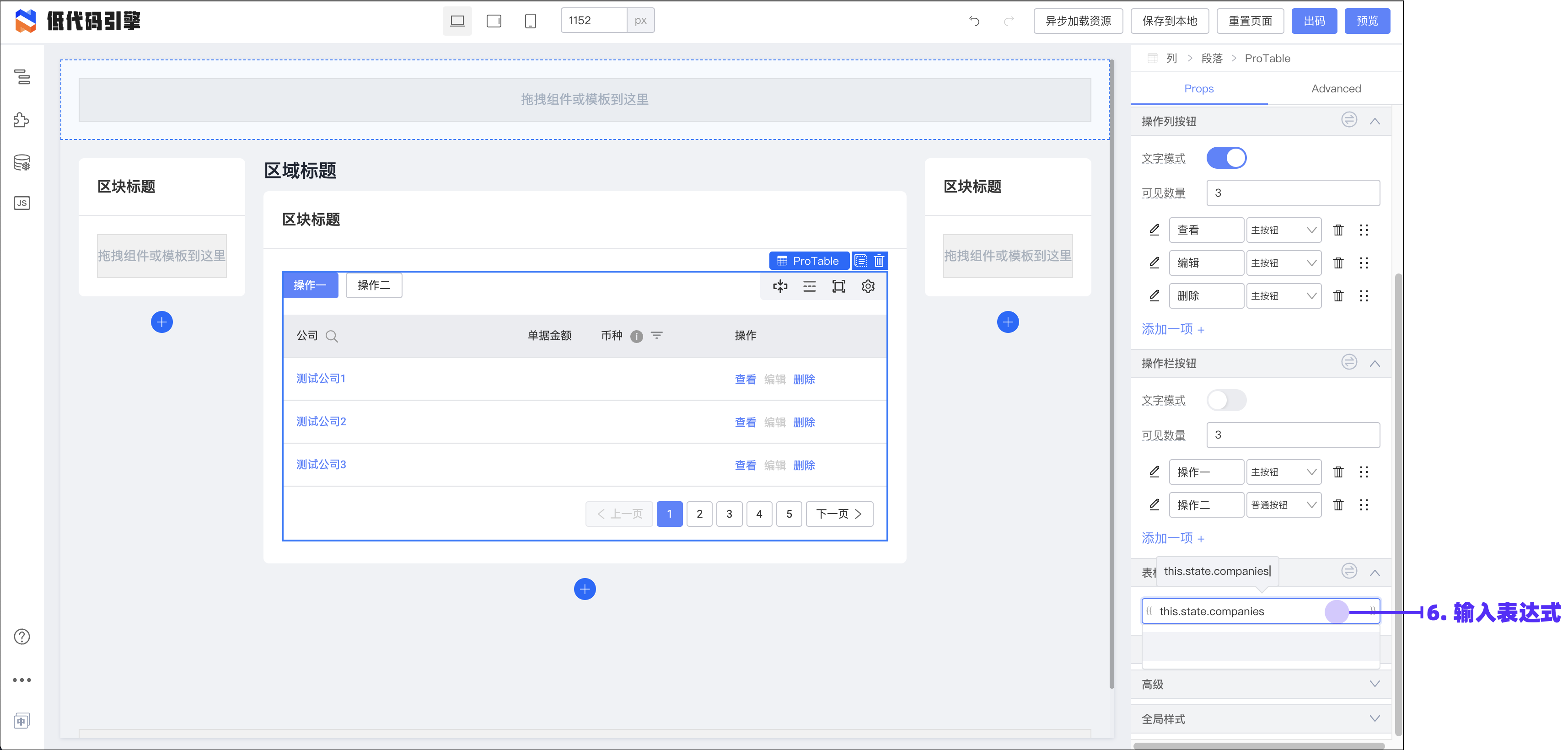Screen dimensions: 1568x750
Task: Enable 操作栏按钮 文字模式 switch
Action: (x=1226, y=400)
